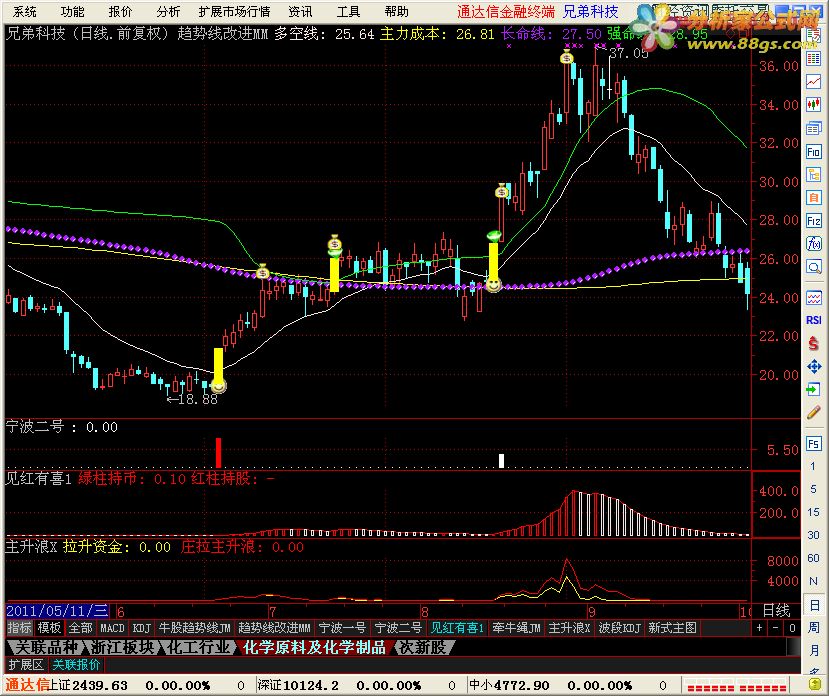Click the FS intraday chart icon
The height and width of the screenshot is (696, 829).
pyautogui.click(x=814, y=443)
